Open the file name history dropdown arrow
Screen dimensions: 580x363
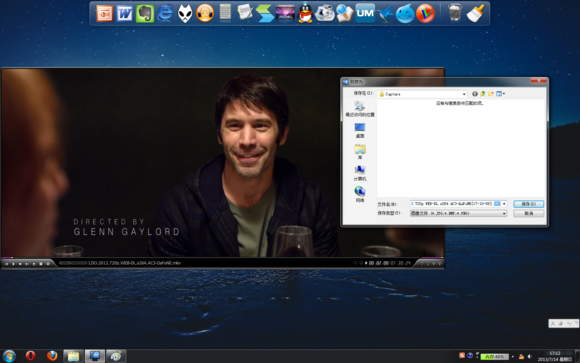tap(504, 204)
